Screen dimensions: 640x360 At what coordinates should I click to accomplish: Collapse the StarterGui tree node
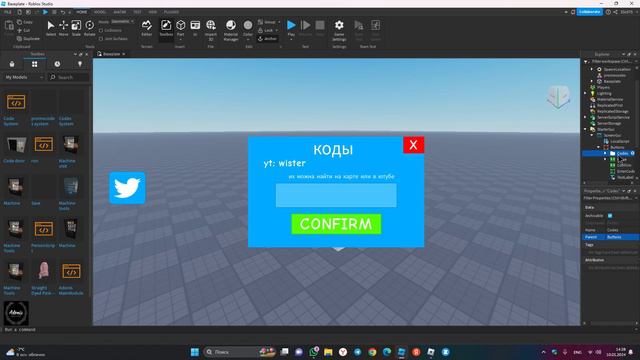click(x=586, y=129)
